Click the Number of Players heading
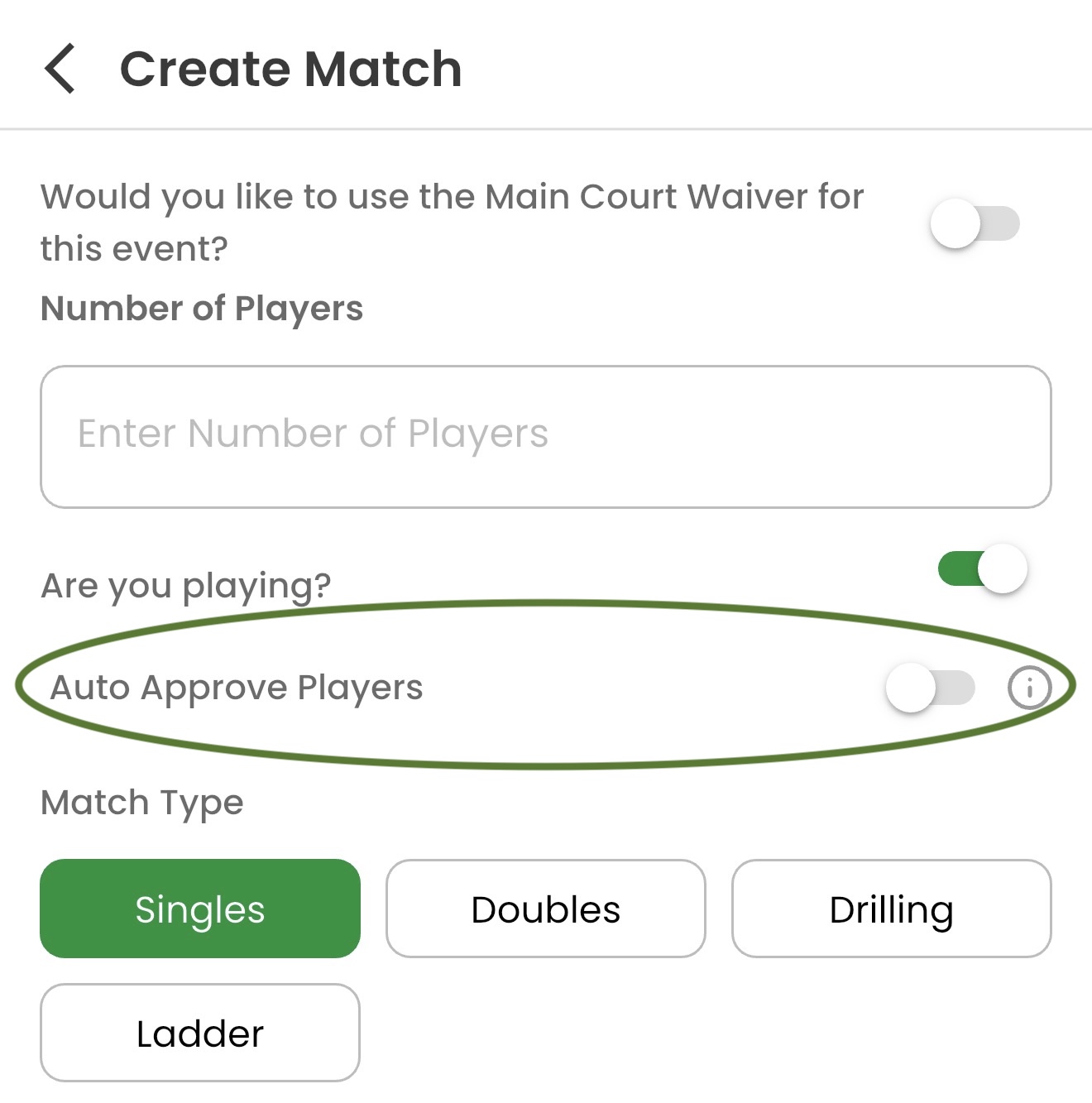The width and height of the screenshot is (1092, 1103). click(202, 309)
